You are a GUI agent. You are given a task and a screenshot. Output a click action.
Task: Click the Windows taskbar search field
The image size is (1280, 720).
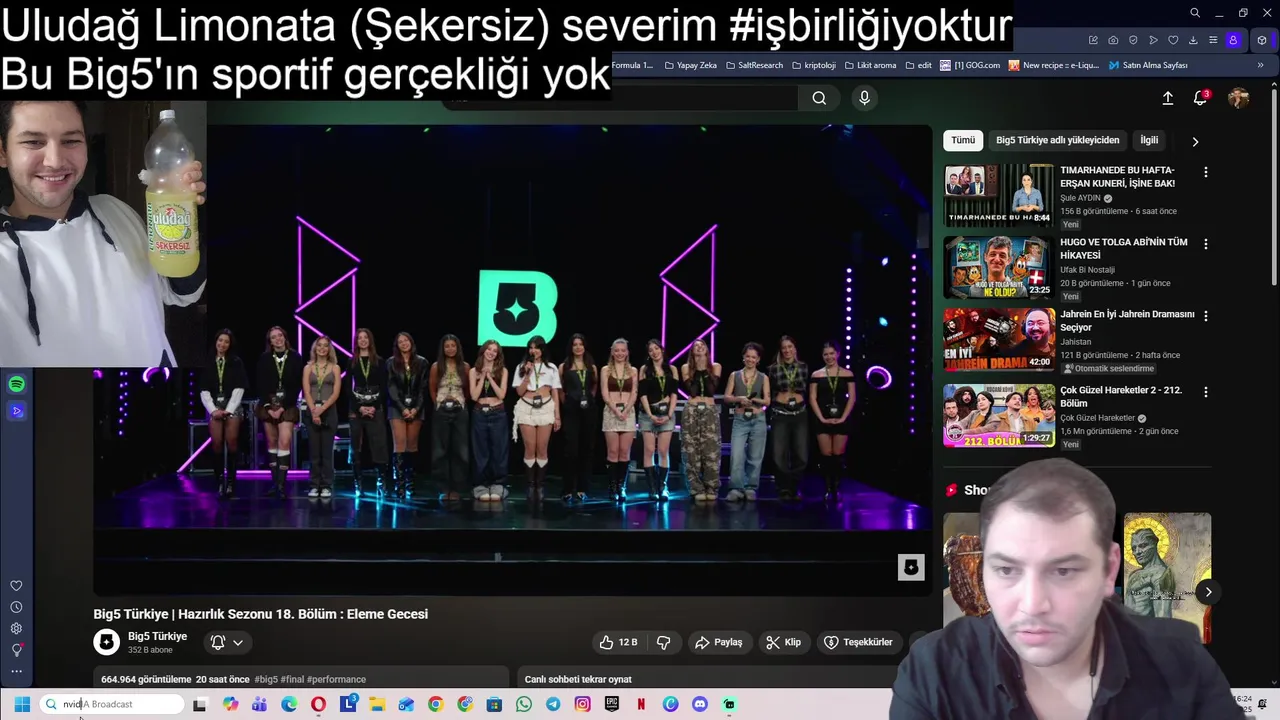click(x=113, y=704)
